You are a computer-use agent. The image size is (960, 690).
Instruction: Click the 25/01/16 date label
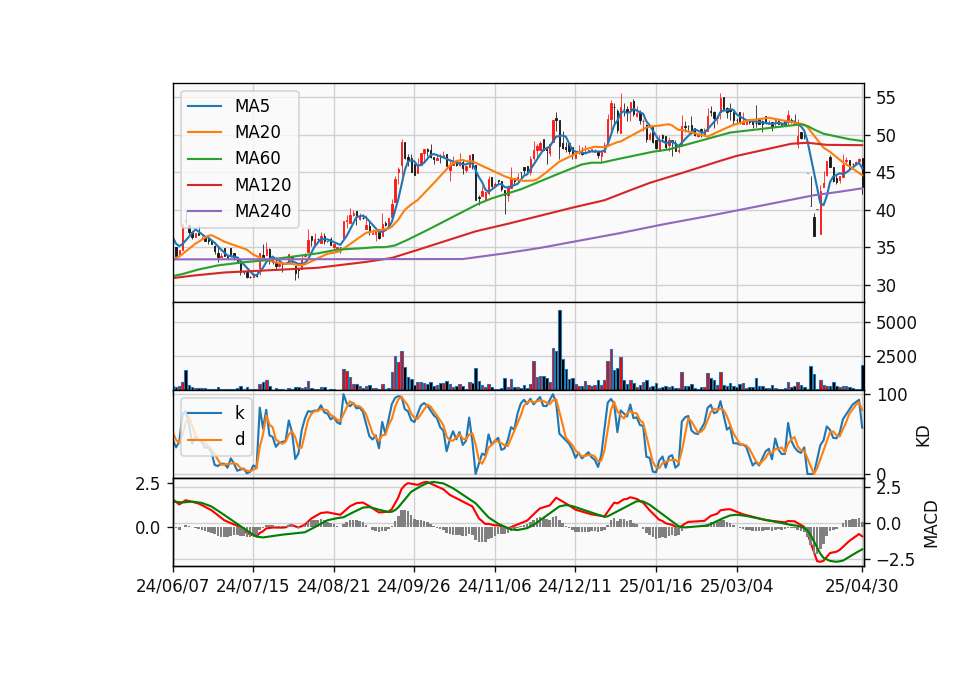click(656, 586)
